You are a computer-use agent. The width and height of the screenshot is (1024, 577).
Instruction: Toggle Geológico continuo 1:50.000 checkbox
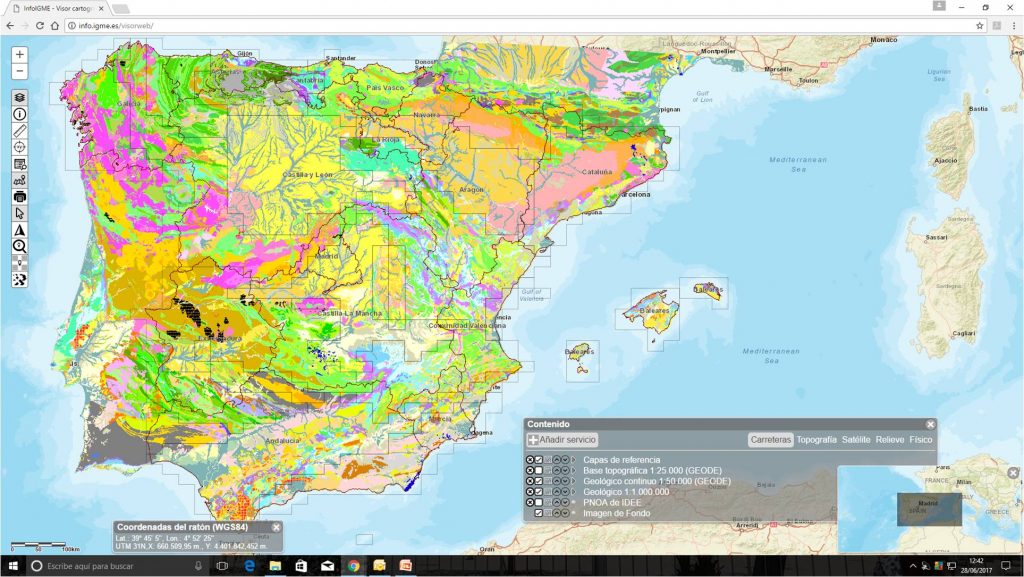[539, 481]
